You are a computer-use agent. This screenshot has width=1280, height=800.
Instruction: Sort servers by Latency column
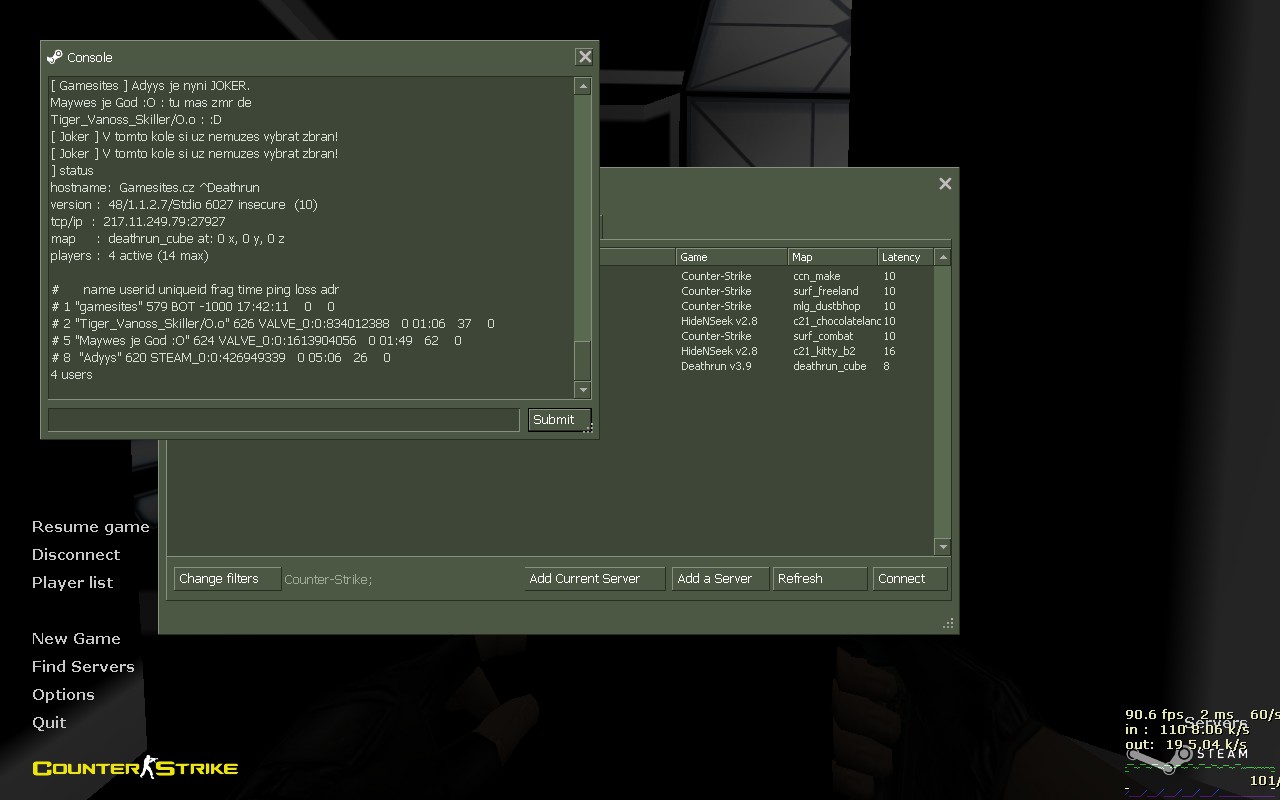coord(905,257)
